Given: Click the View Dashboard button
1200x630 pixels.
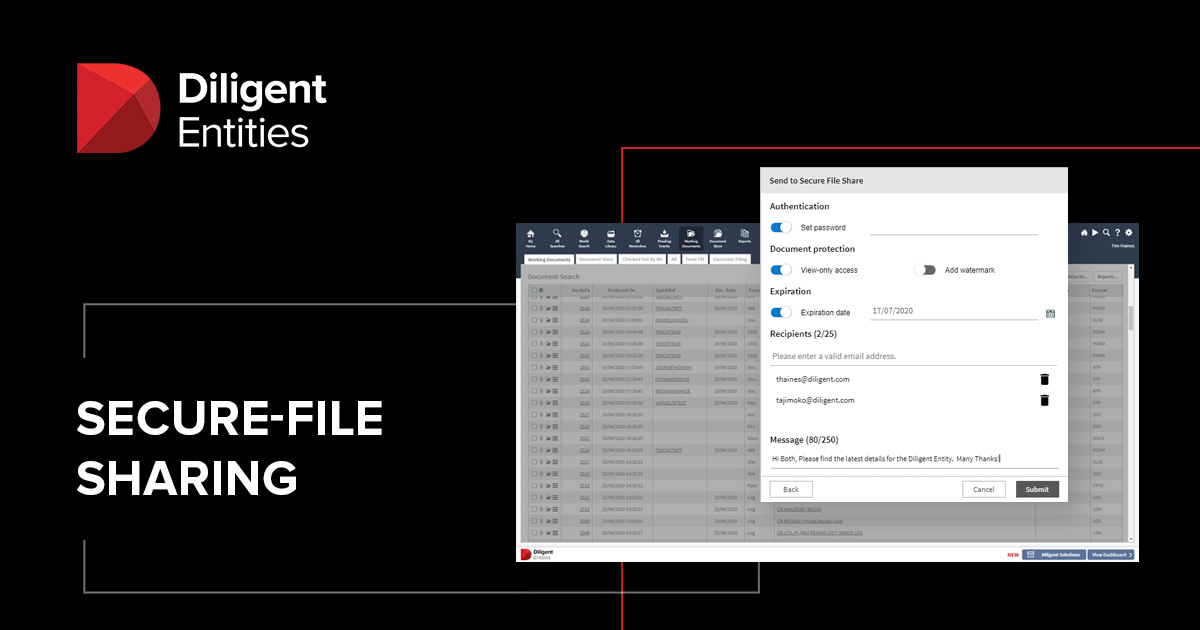Looking at the screenshot, I should [1112, 554].
